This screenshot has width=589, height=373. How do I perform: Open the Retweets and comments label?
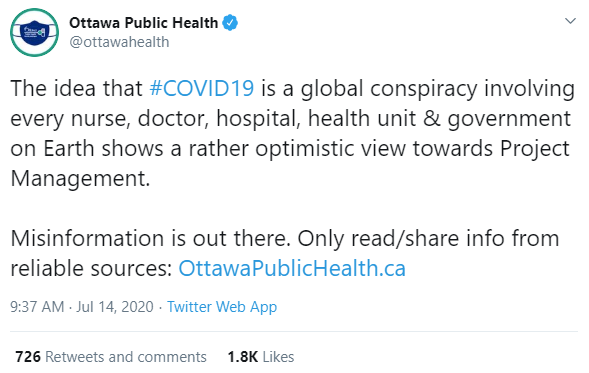(126, 356)
